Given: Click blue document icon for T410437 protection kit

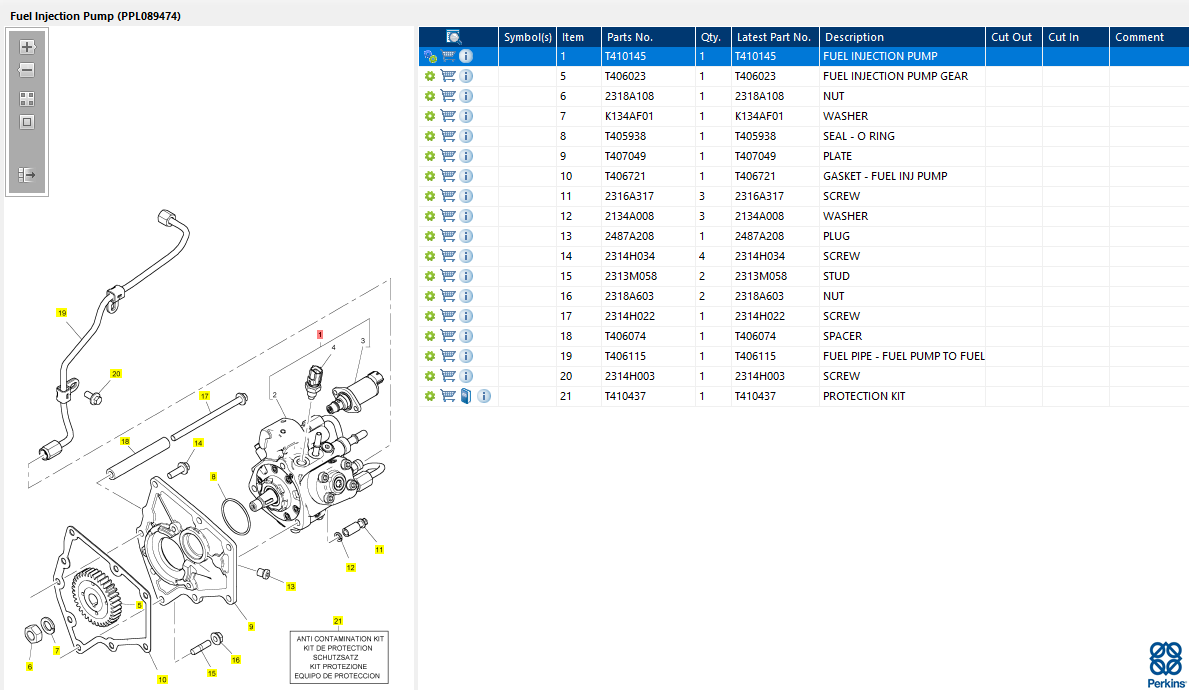Looking at the screenshot, I should coord(466,396).
